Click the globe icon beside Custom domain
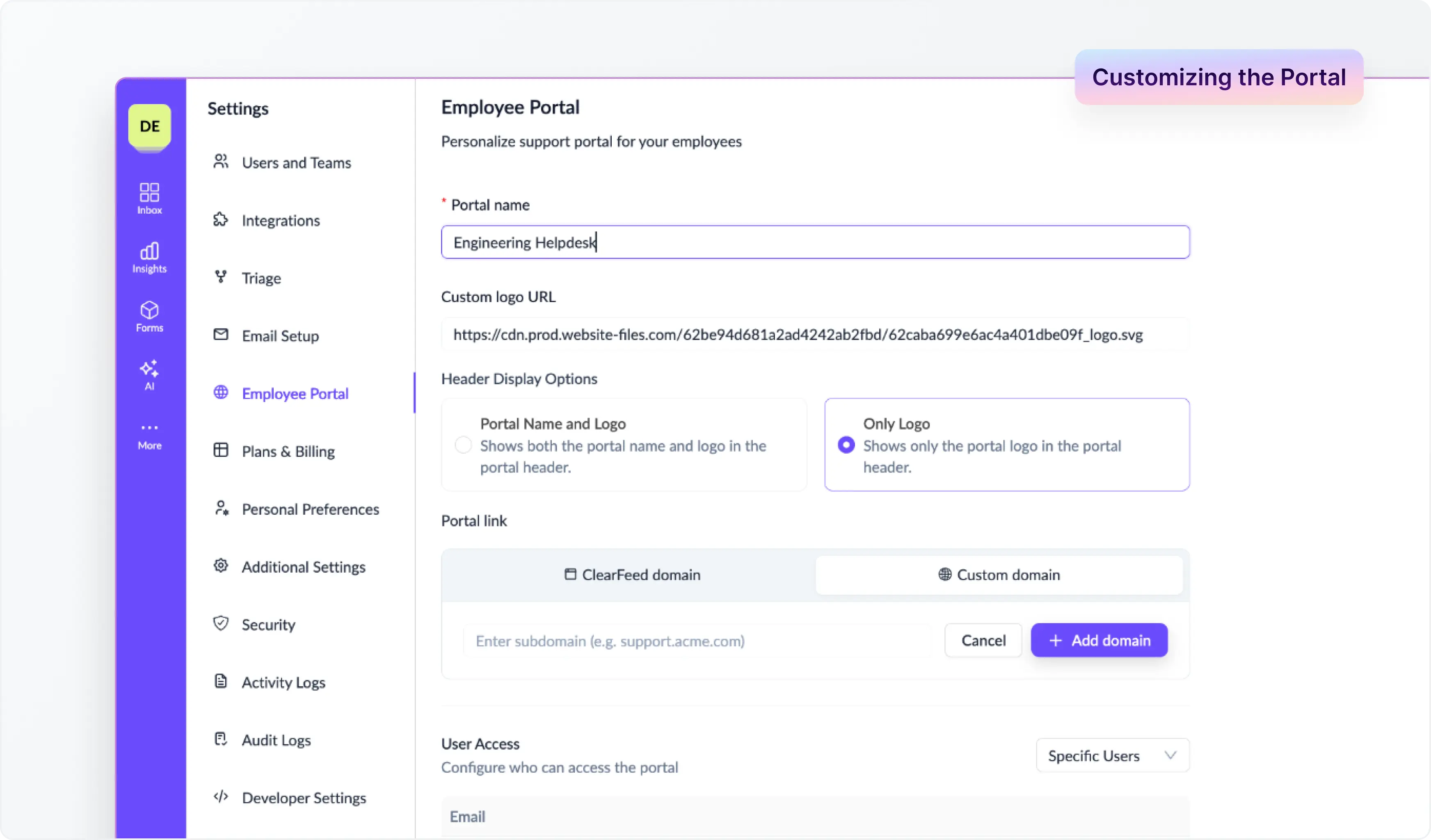This screenshot has height=840, width=1431. point(945,574)
